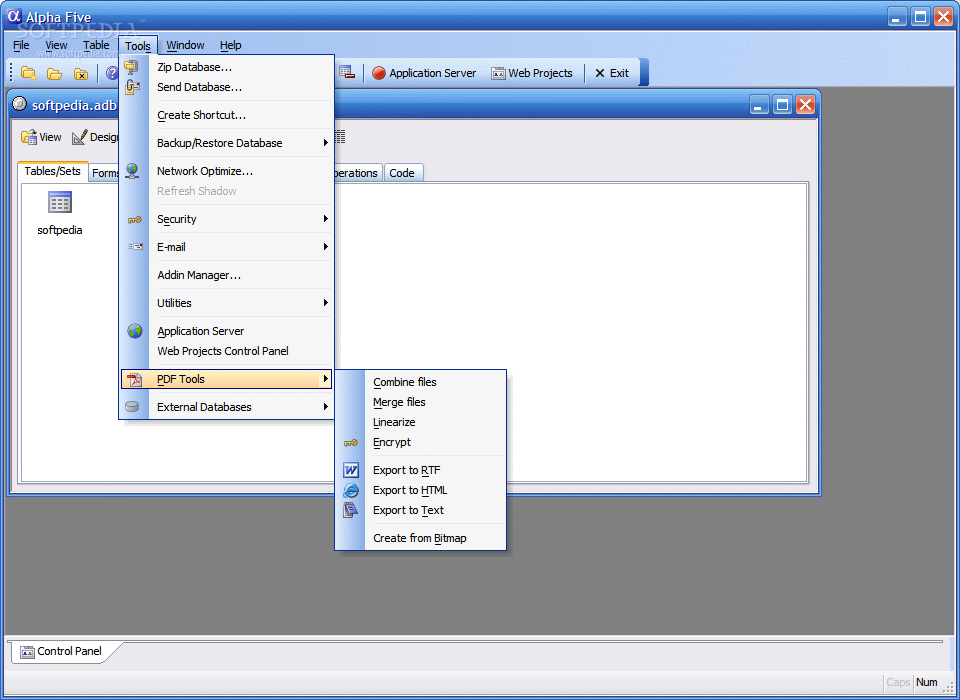Select Web Projects Control Panel entry

227,351
